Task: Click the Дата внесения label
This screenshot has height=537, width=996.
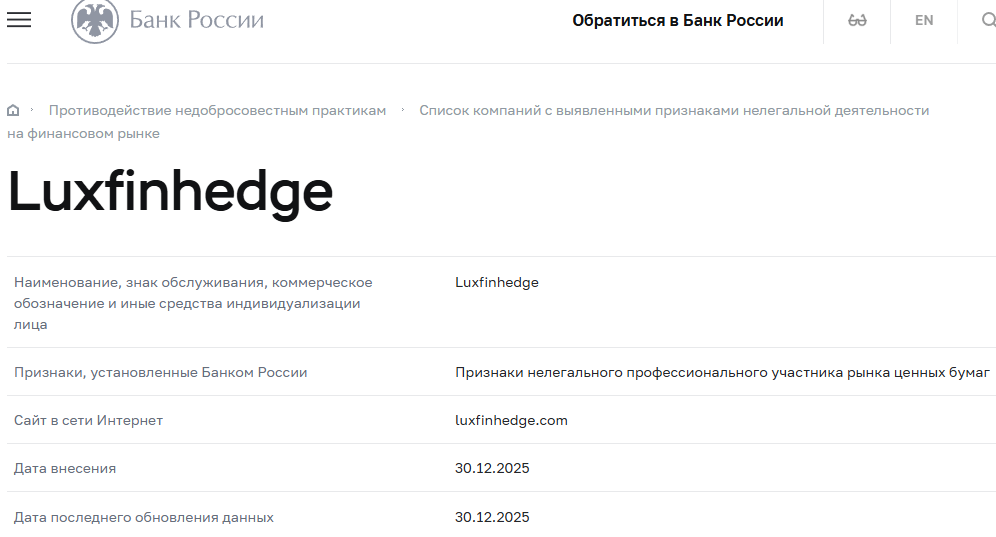Action: pos(65,468)
